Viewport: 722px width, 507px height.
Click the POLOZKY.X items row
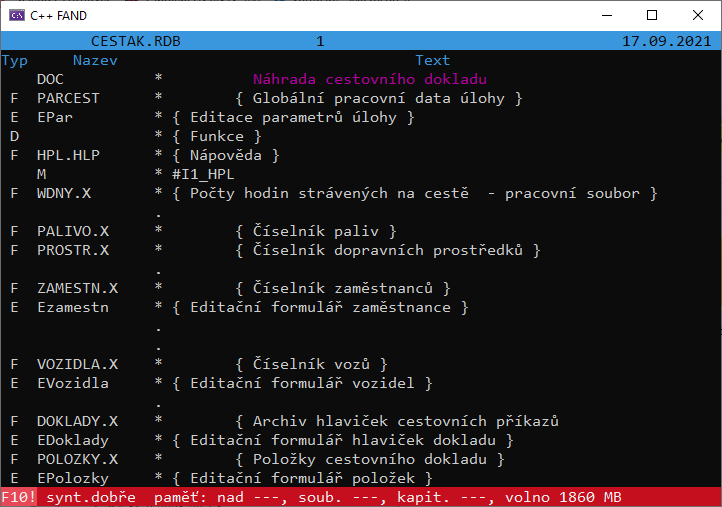(x=78, y=459)
